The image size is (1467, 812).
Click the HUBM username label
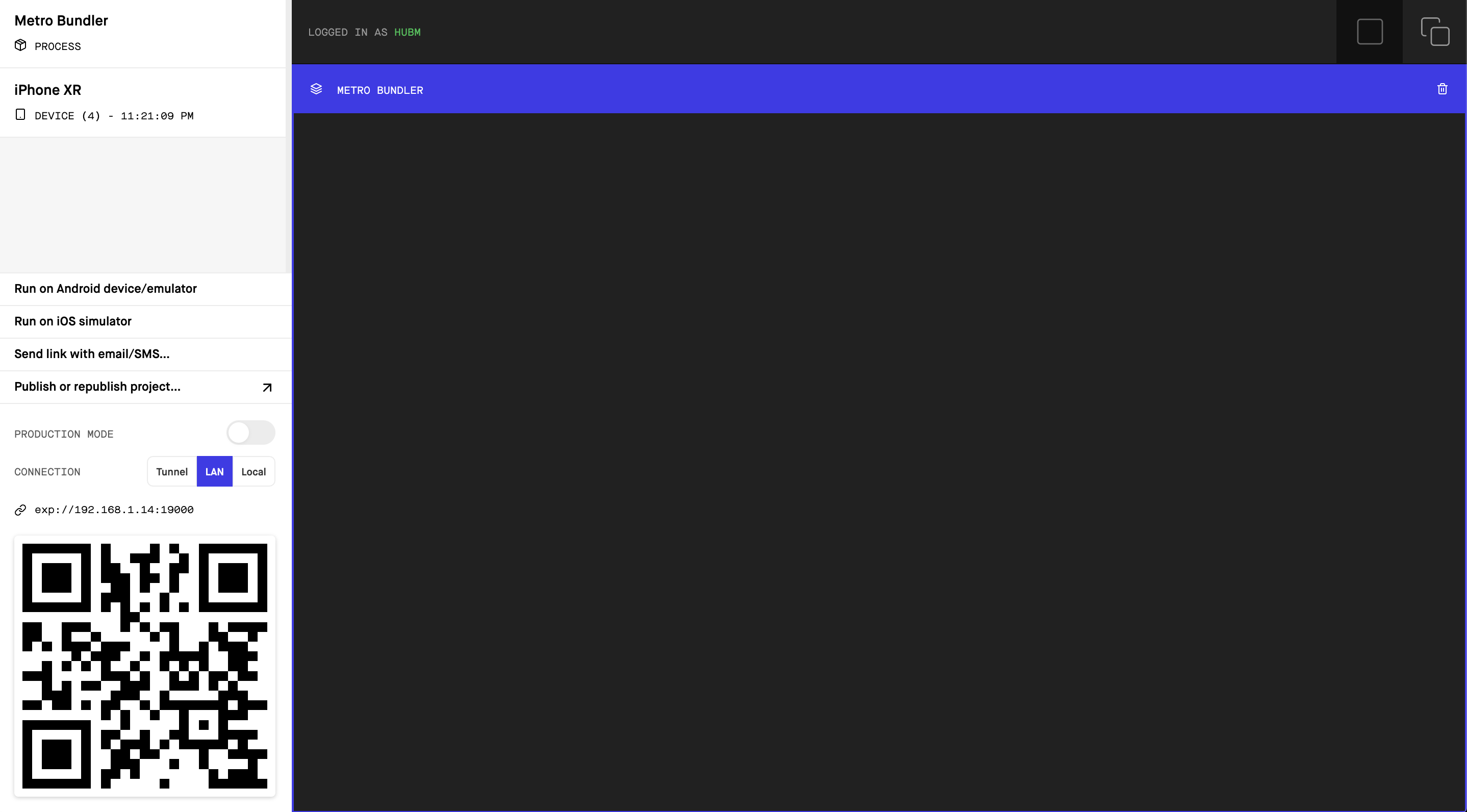(x=408, y=32)
